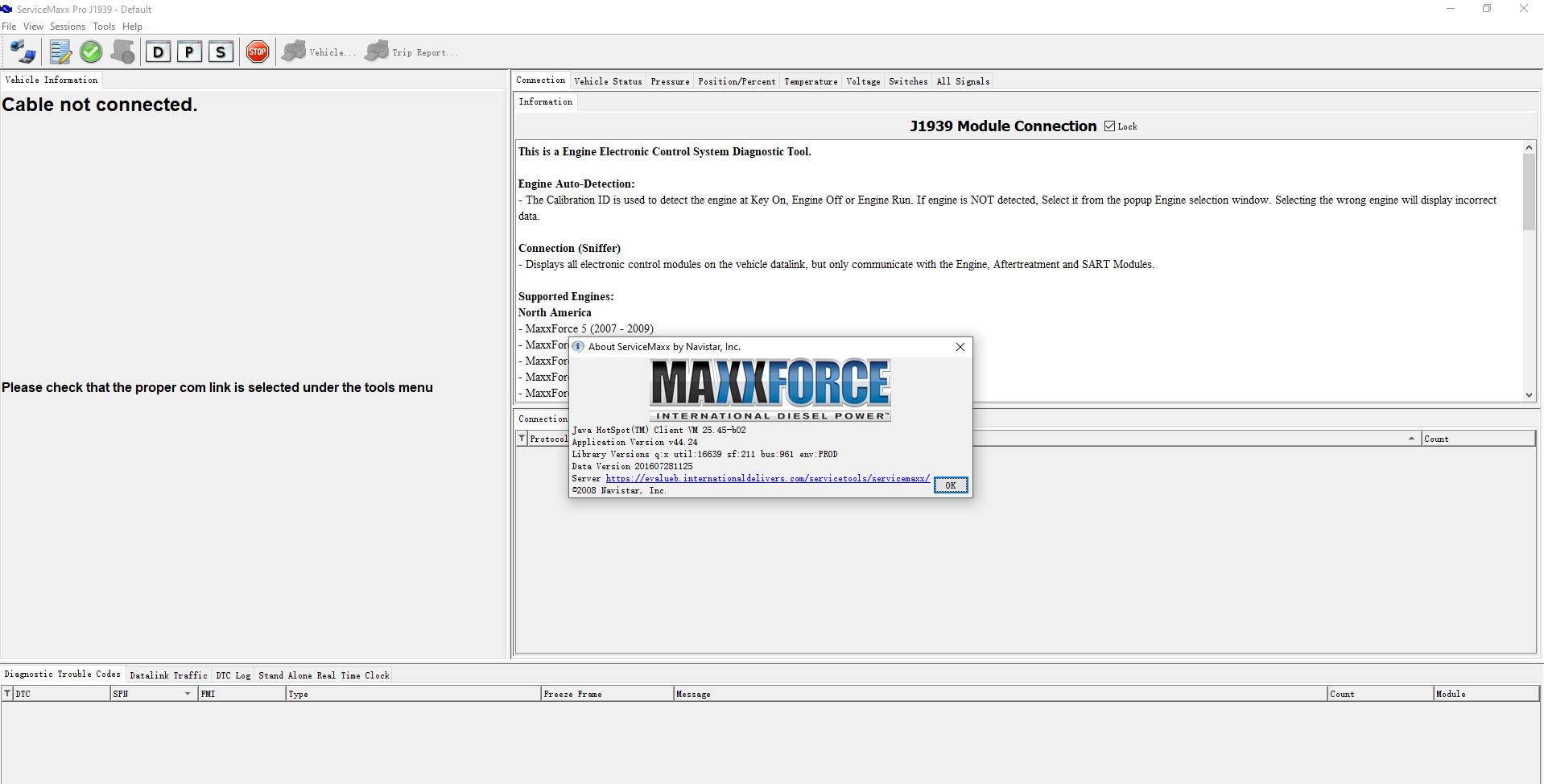Open the internationaldelivers server link
The image size is (1544, 784).
coord(767,478)
